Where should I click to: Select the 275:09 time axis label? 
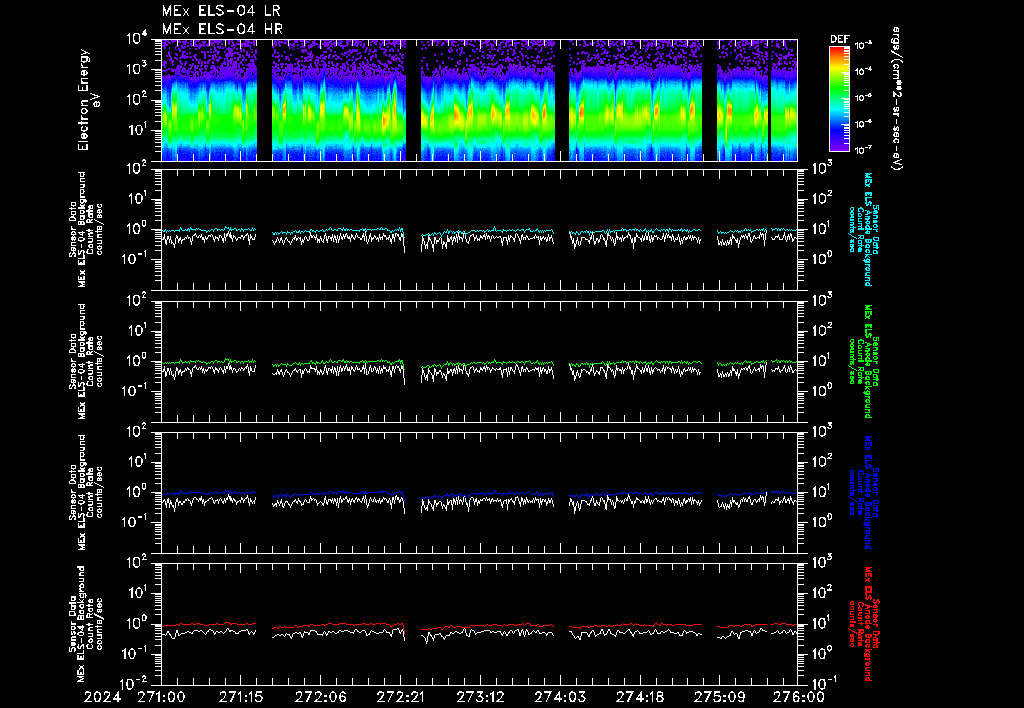721,696
